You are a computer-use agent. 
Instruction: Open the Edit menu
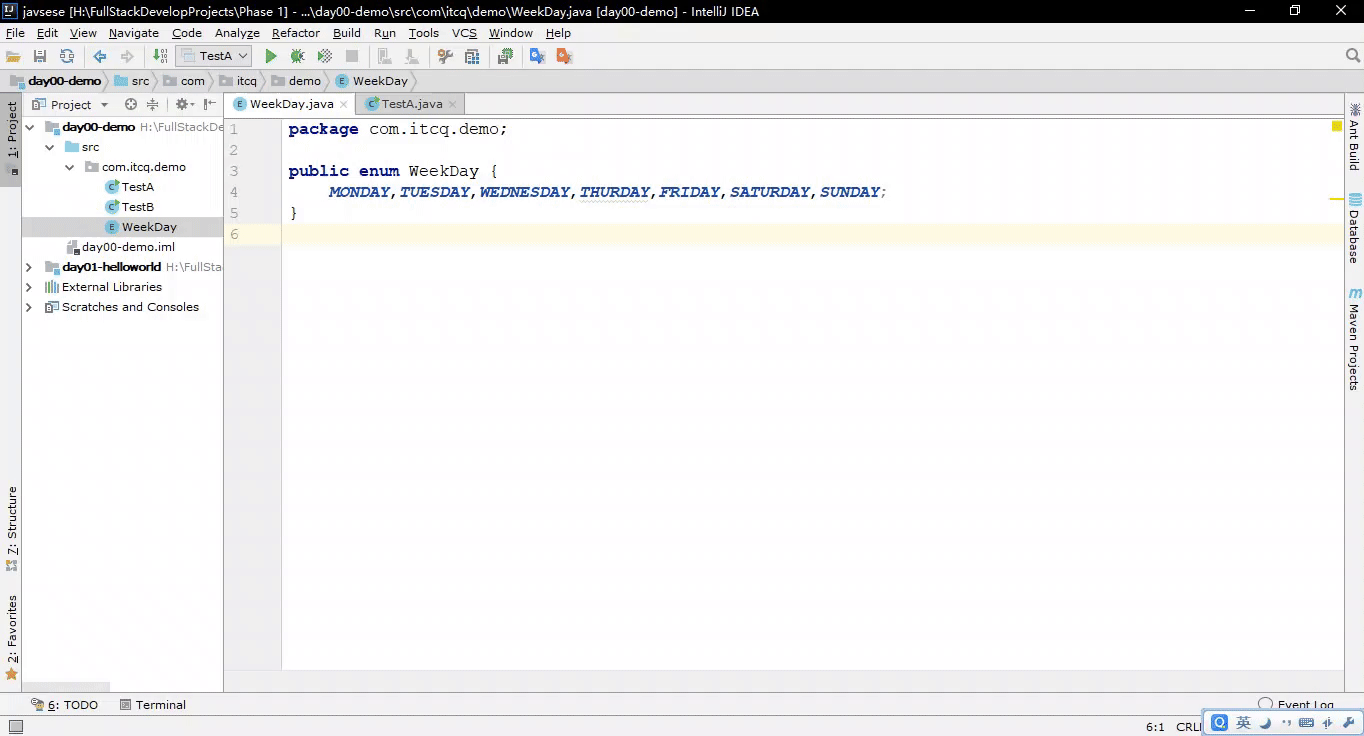47,33
